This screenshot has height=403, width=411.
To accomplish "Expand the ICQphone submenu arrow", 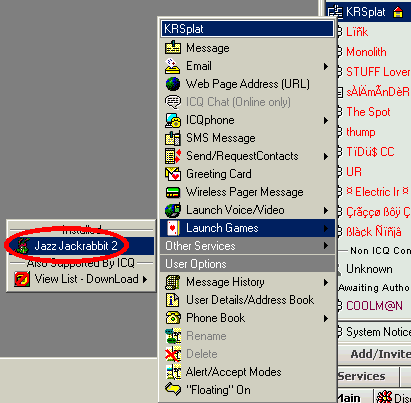I will click(326, 120).
